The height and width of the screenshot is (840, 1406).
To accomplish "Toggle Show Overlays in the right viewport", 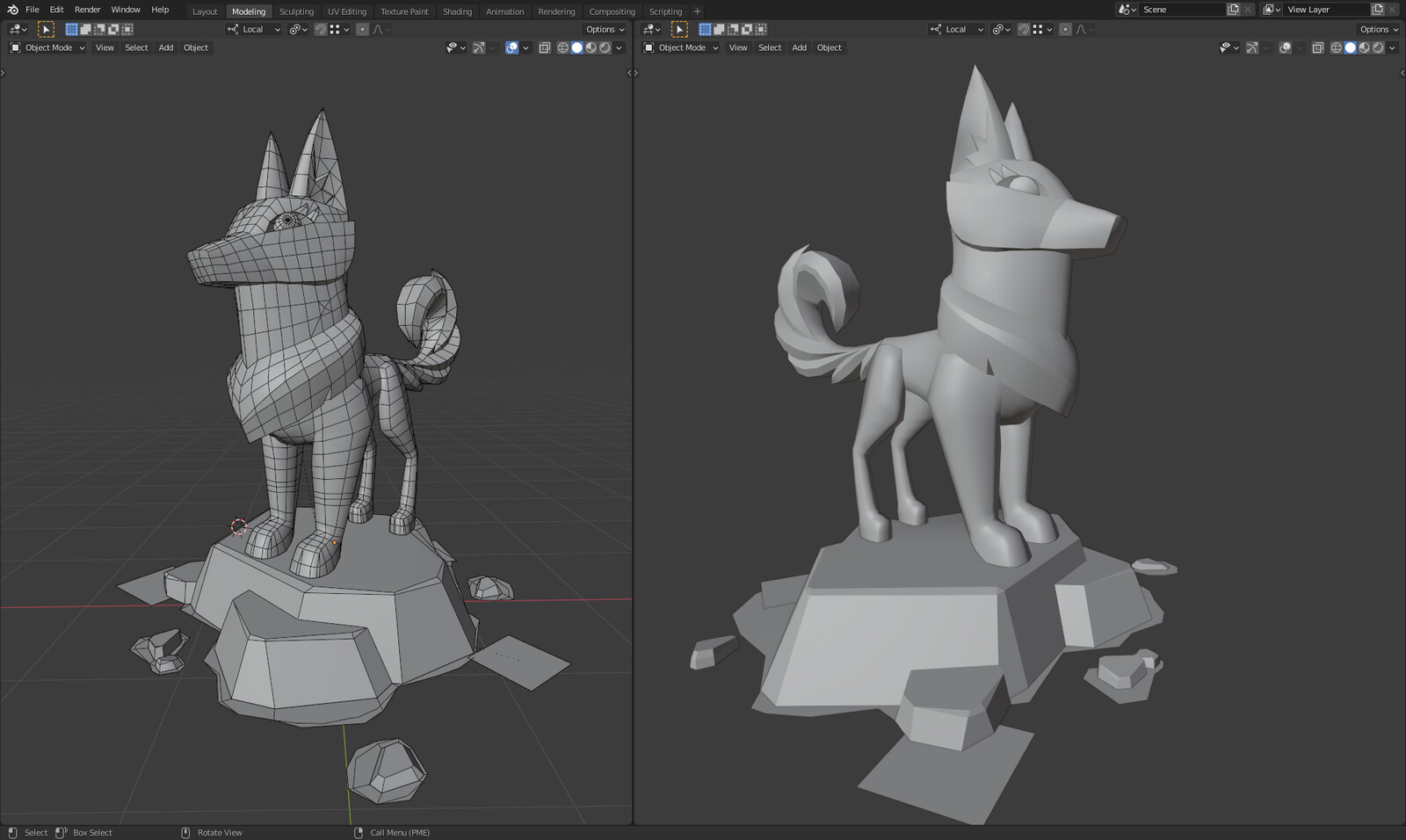I will 1285,47.
